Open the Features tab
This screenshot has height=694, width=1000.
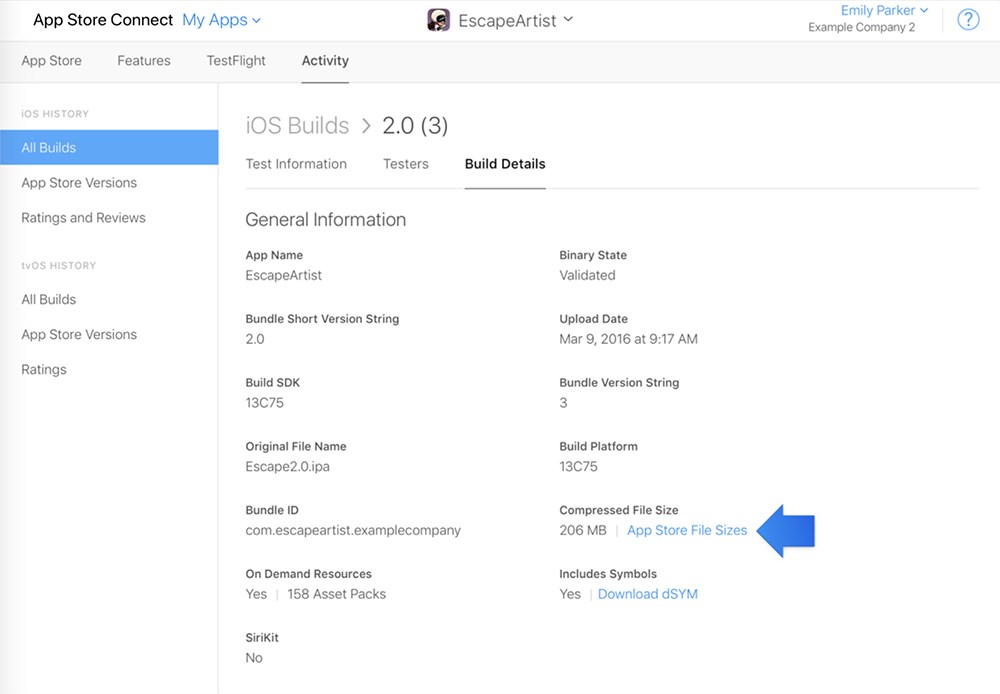pos(144,61)
